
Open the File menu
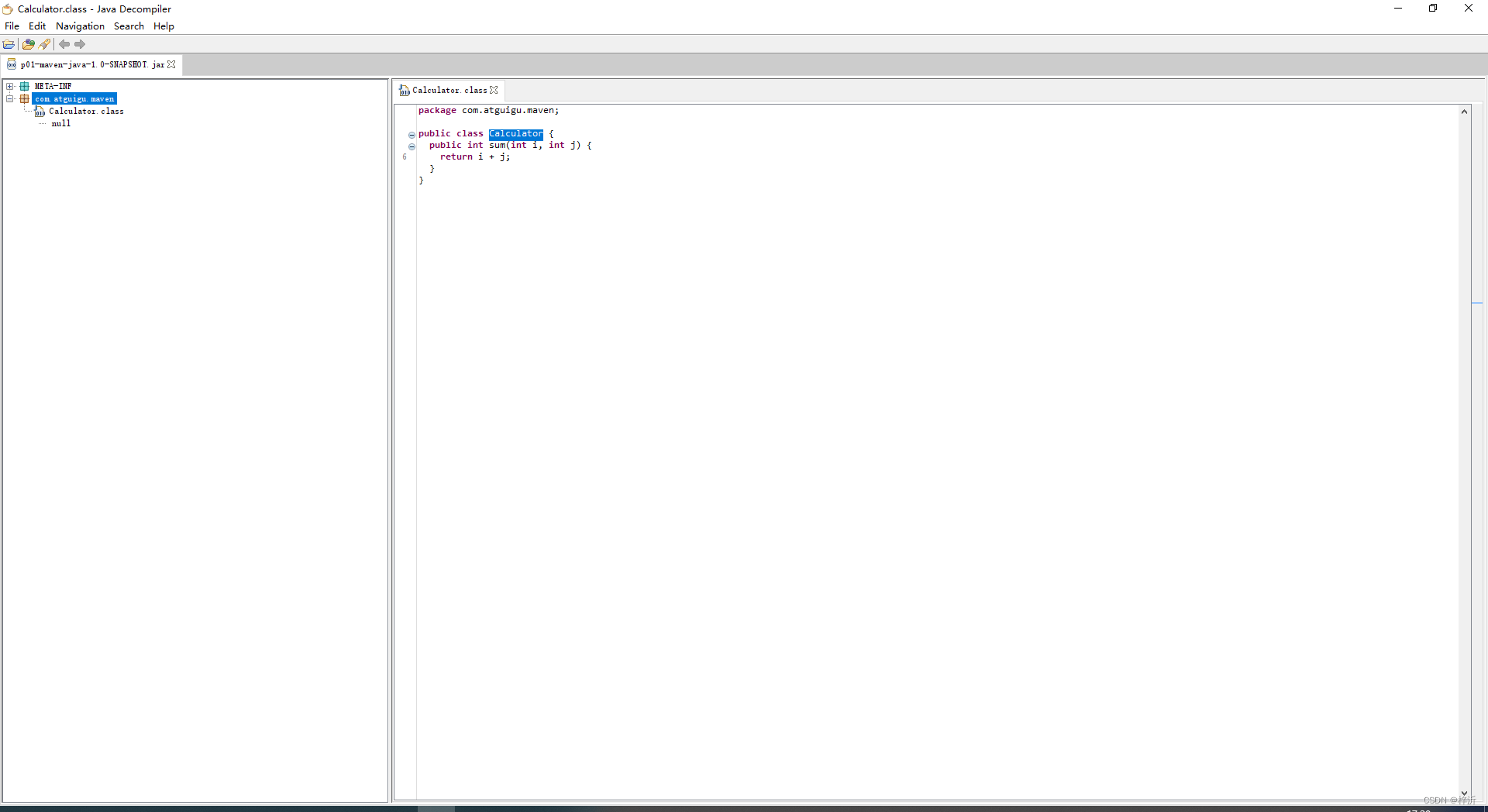tap(12, 26)
